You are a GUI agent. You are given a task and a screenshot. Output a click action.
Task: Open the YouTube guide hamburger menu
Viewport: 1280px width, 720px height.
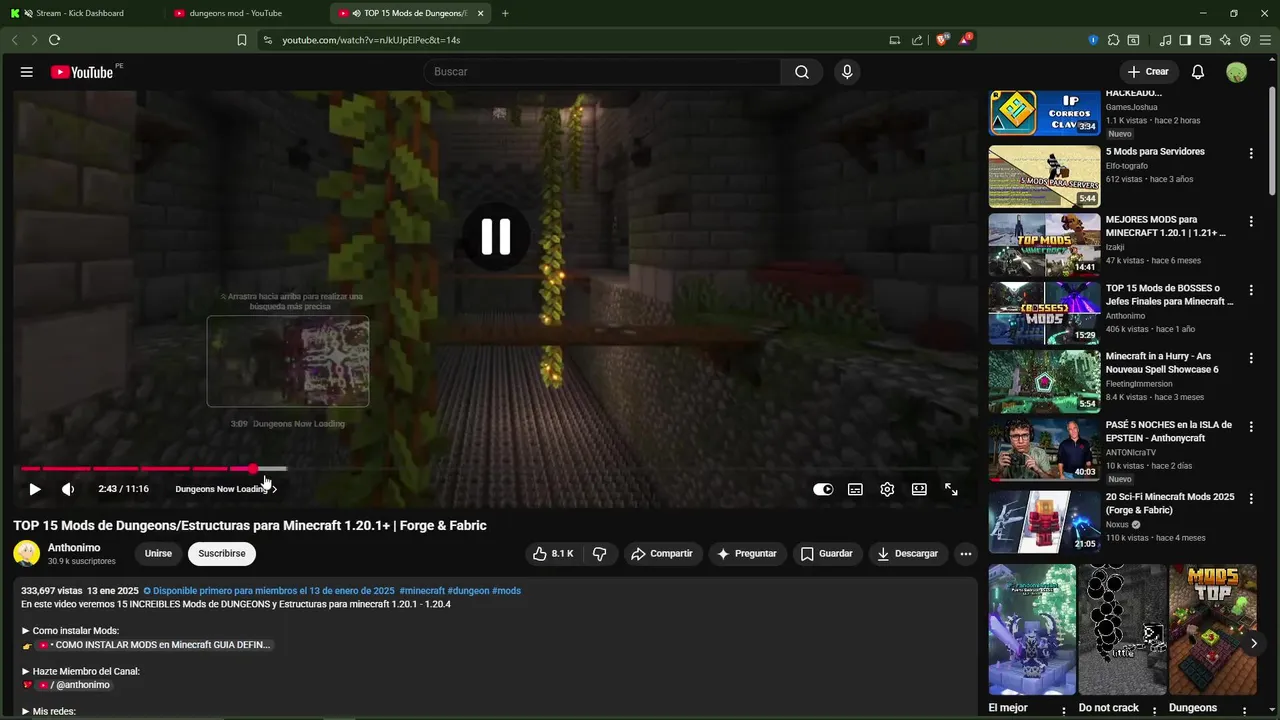point(27,72)
